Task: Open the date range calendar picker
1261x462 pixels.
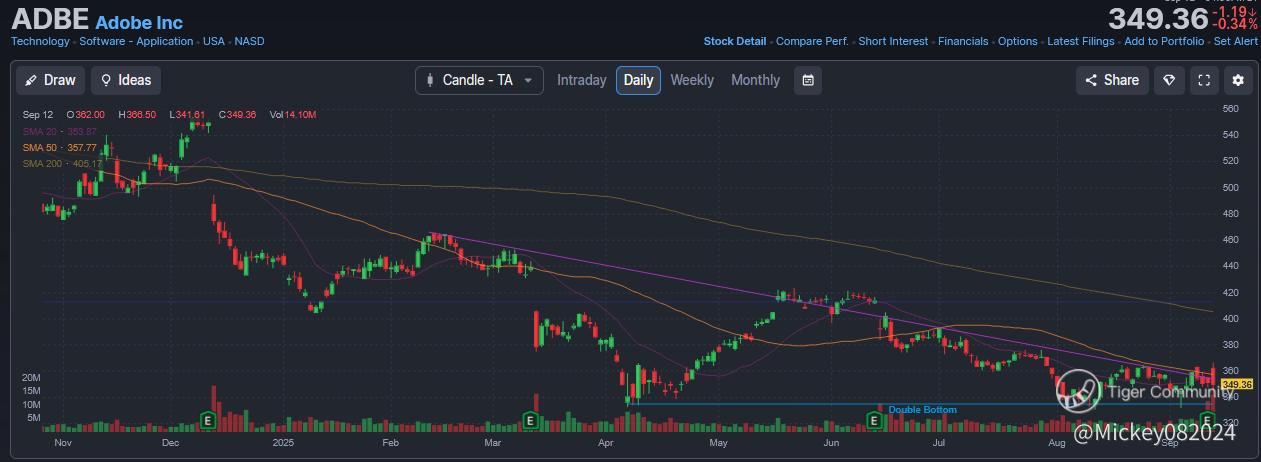Action: tap(808, 80)
